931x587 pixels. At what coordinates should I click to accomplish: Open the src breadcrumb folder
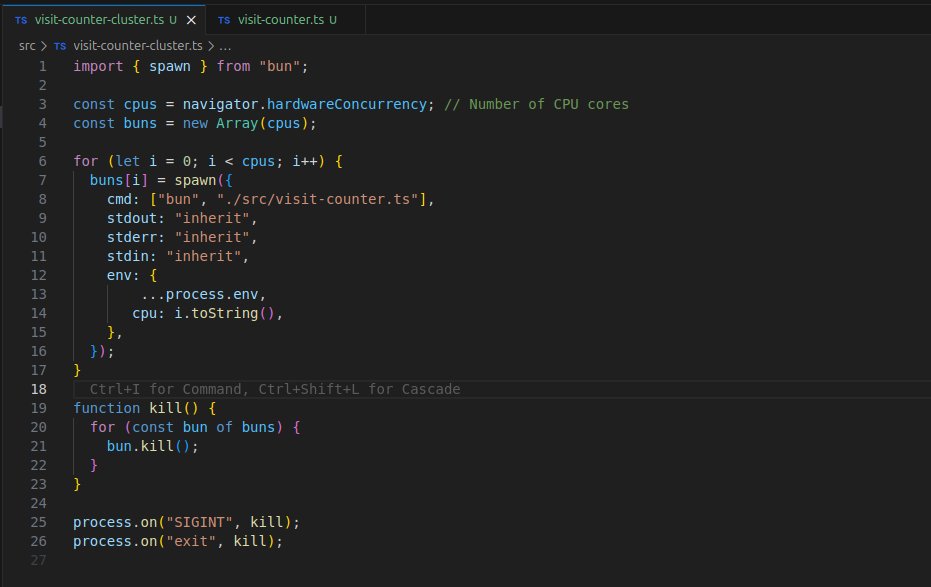(x=27, y=46)
